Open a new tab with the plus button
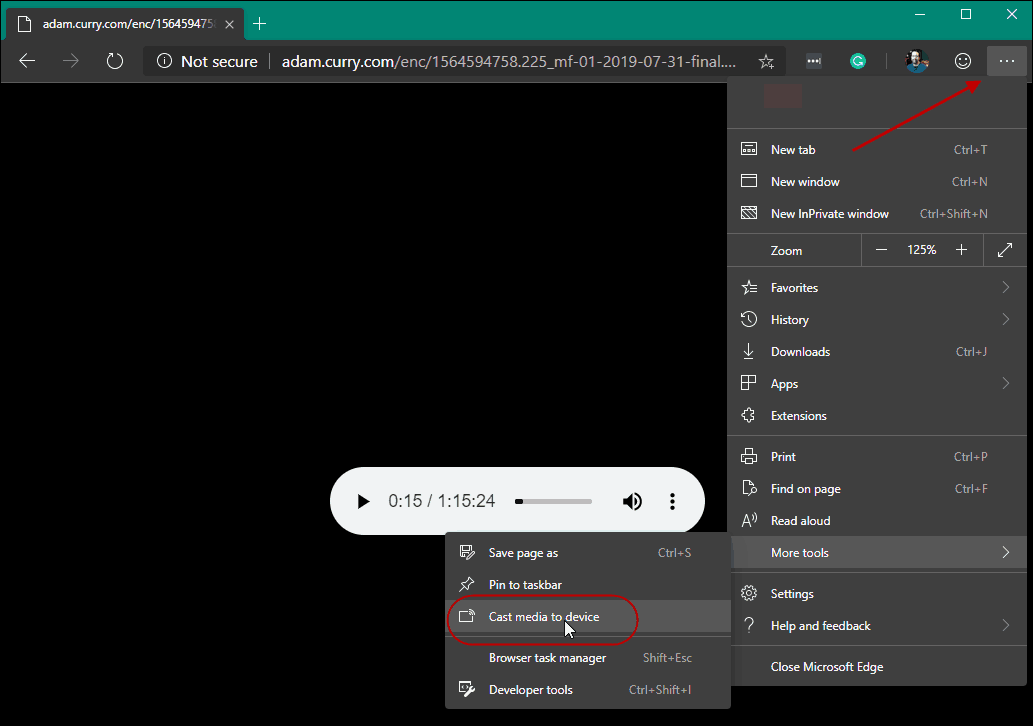Image resolution: width=1033 pixels, height=726 pixels. (260, 24)
